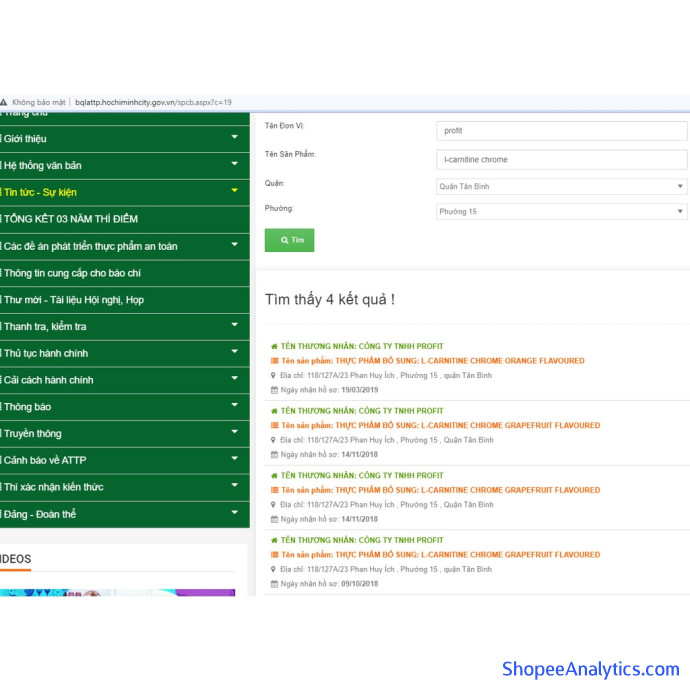
Task: Click the list icon beside Orange Flavoured product
Action: pos(274,361)
